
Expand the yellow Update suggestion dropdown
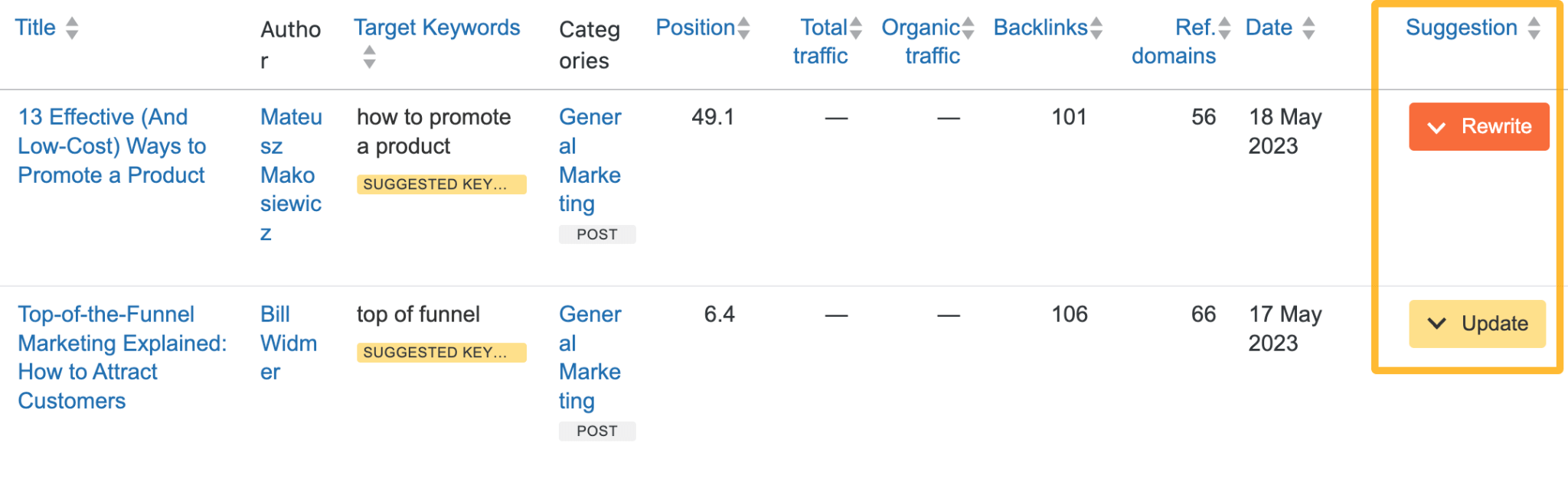(x=1477, y=324)
